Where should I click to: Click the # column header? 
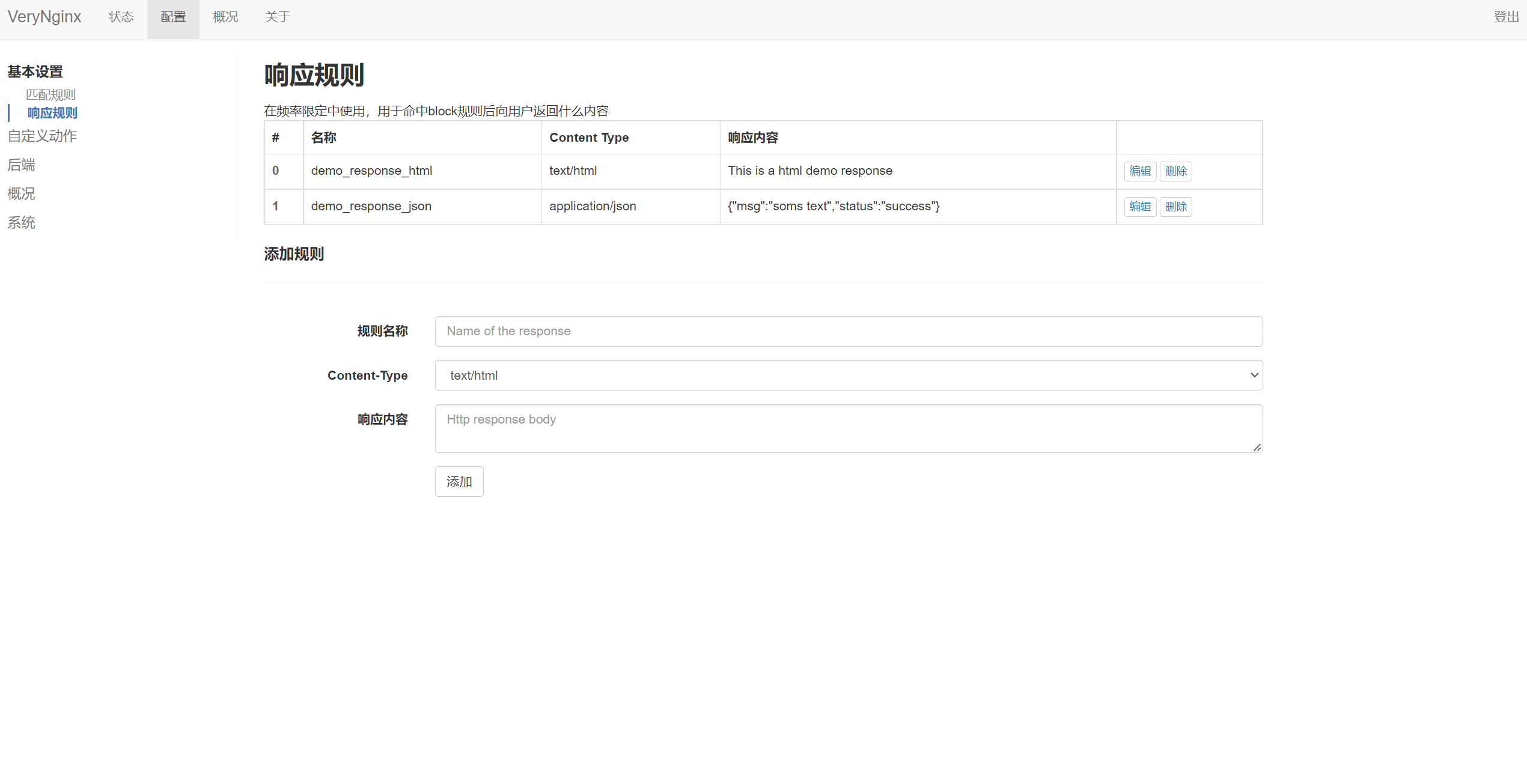click(284, 138)
